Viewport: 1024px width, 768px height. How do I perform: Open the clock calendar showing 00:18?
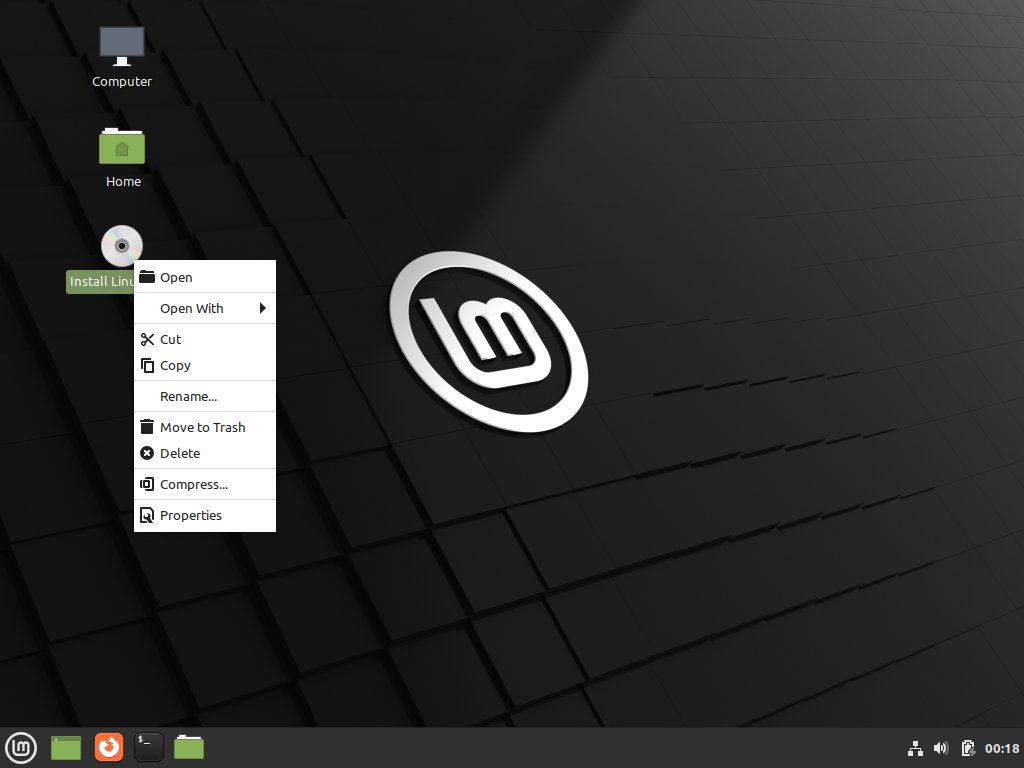point(1002,748)
